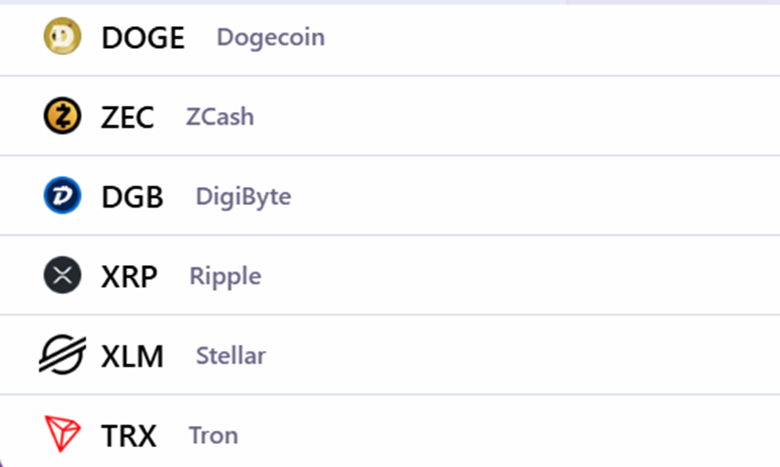780x467 pixels.
Task: Click the Stellar logo icon
Action: click(x=62, y=355)
